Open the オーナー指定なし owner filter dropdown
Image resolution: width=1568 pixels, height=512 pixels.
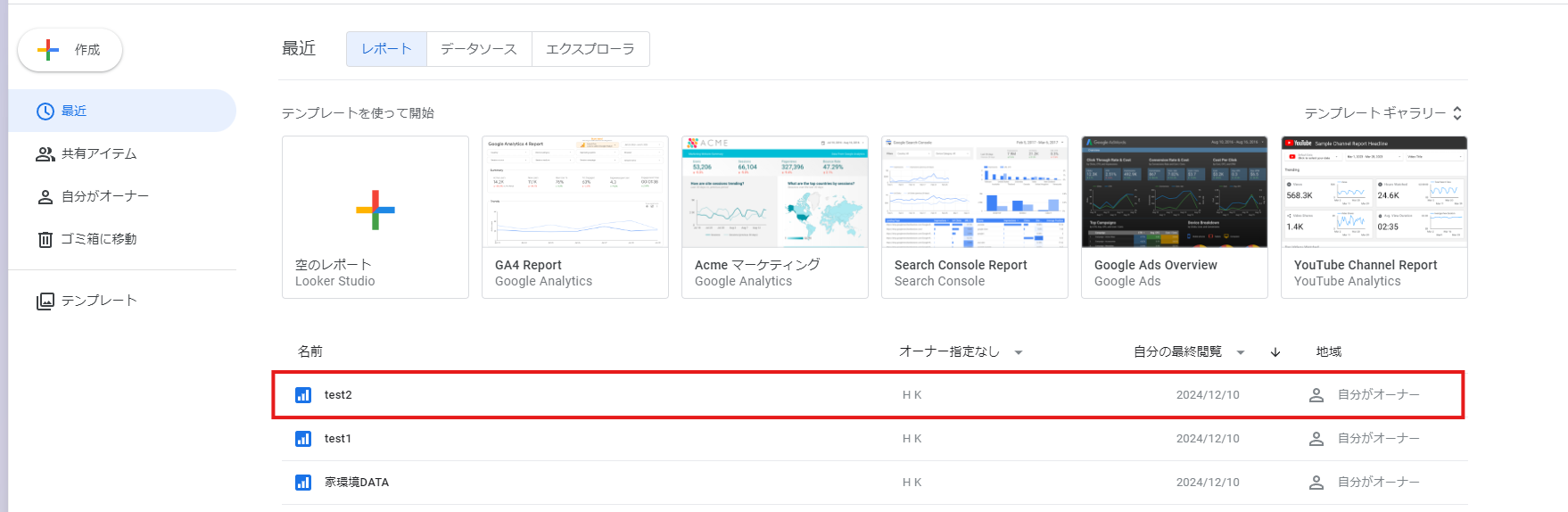tap(961, 351)
